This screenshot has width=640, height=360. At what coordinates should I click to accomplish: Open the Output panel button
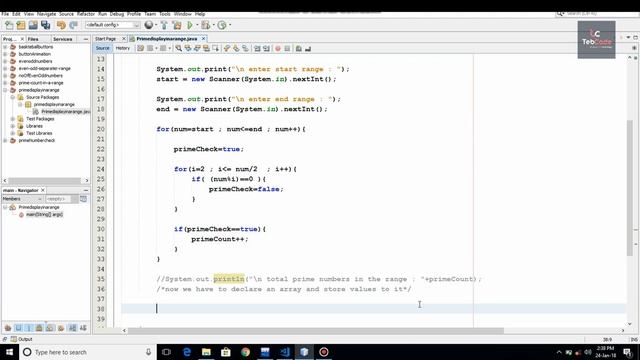pyautogui.click(x=22, y=339)
